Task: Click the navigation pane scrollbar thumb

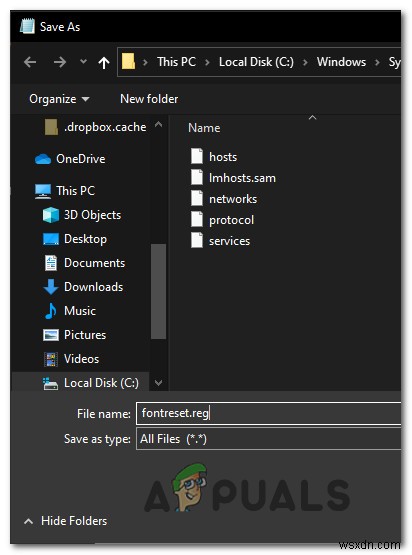Action: 158,292
